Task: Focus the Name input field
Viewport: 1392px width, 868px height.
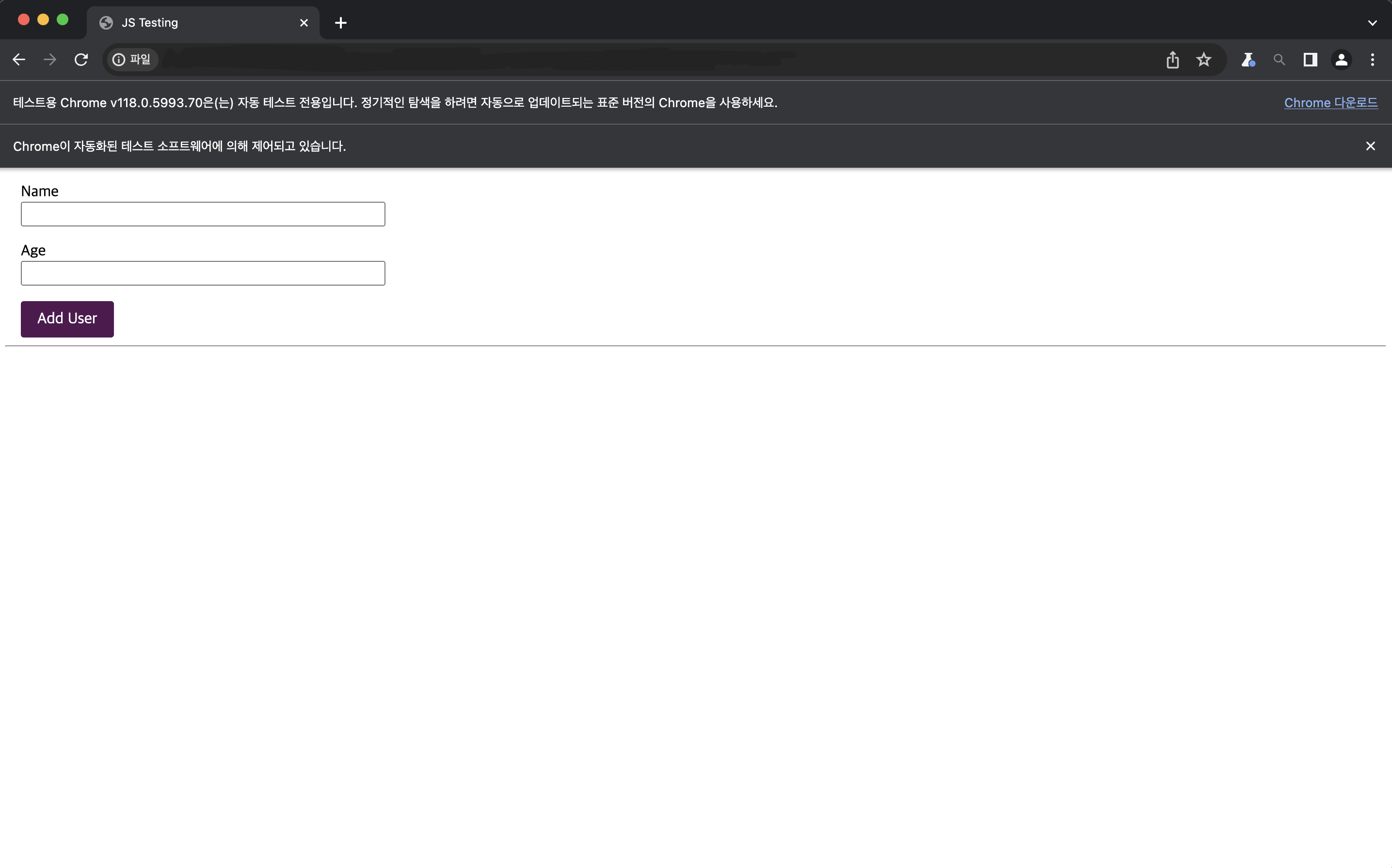Action: [203, 214]
